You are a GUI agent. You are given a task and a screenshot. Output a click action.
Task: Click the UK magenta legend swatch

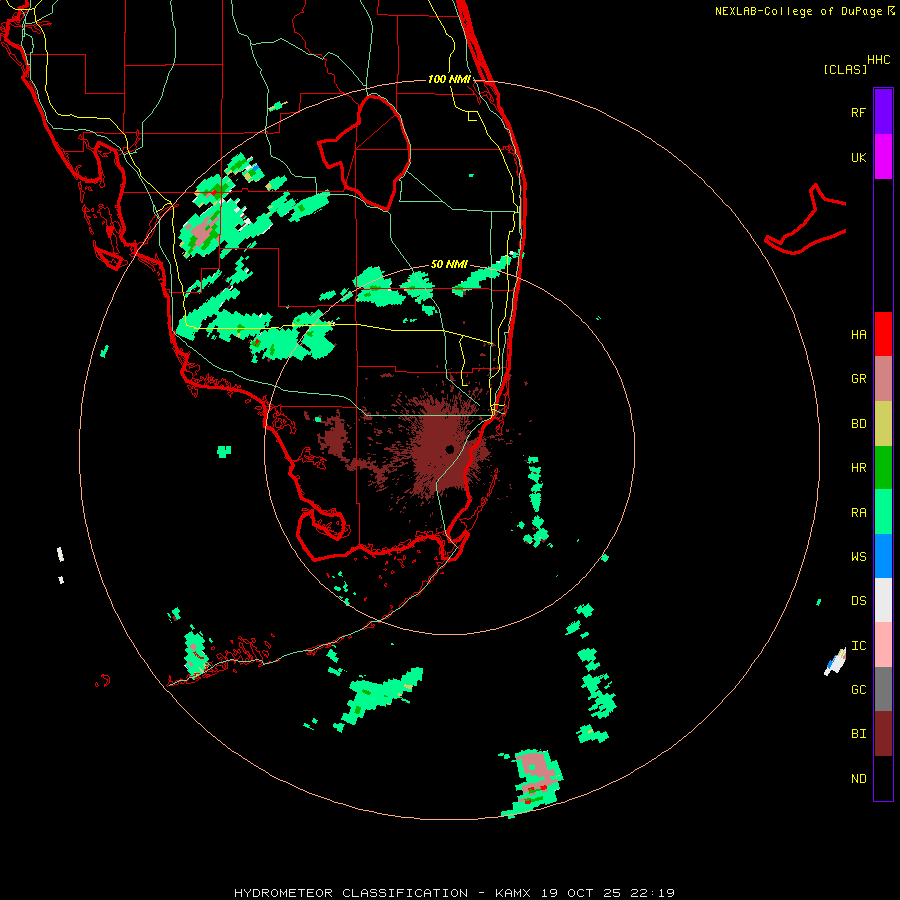883,157
